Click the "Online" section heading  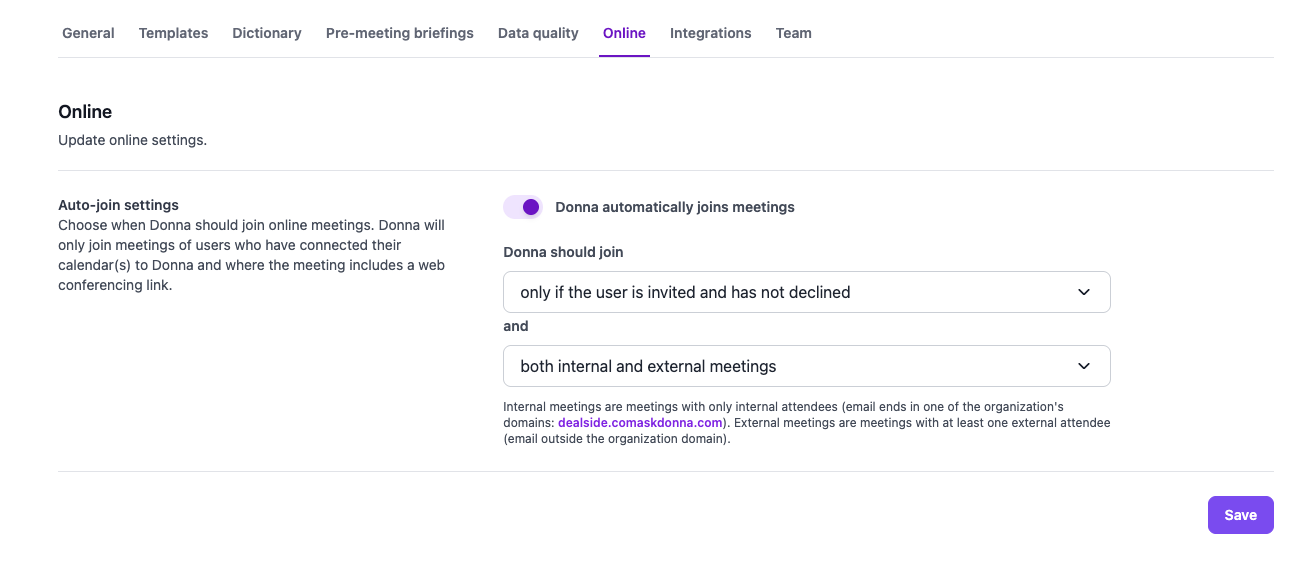point(85,112)
